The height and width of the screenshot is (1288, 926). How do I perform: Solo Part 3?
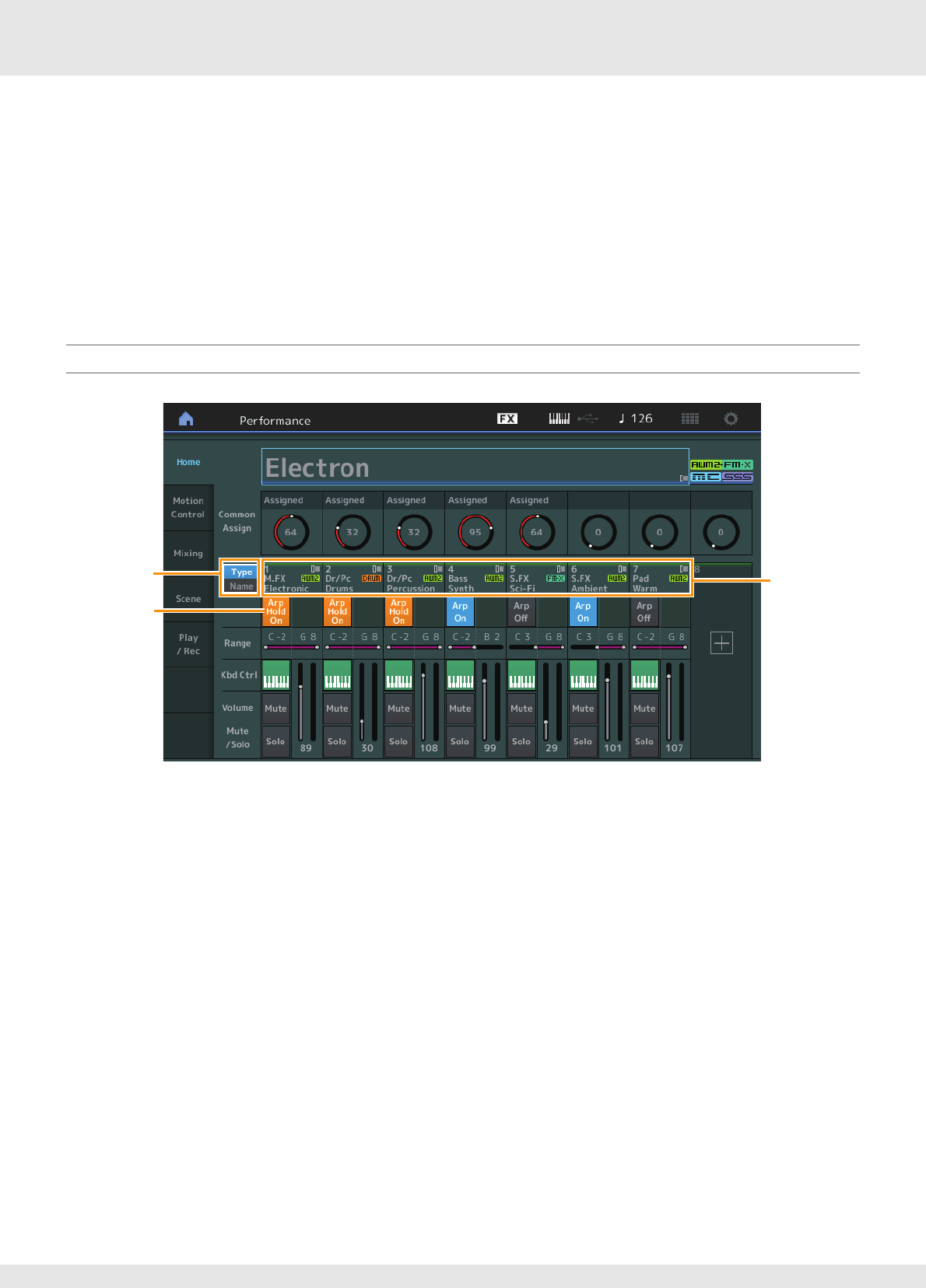coord(398,741)
